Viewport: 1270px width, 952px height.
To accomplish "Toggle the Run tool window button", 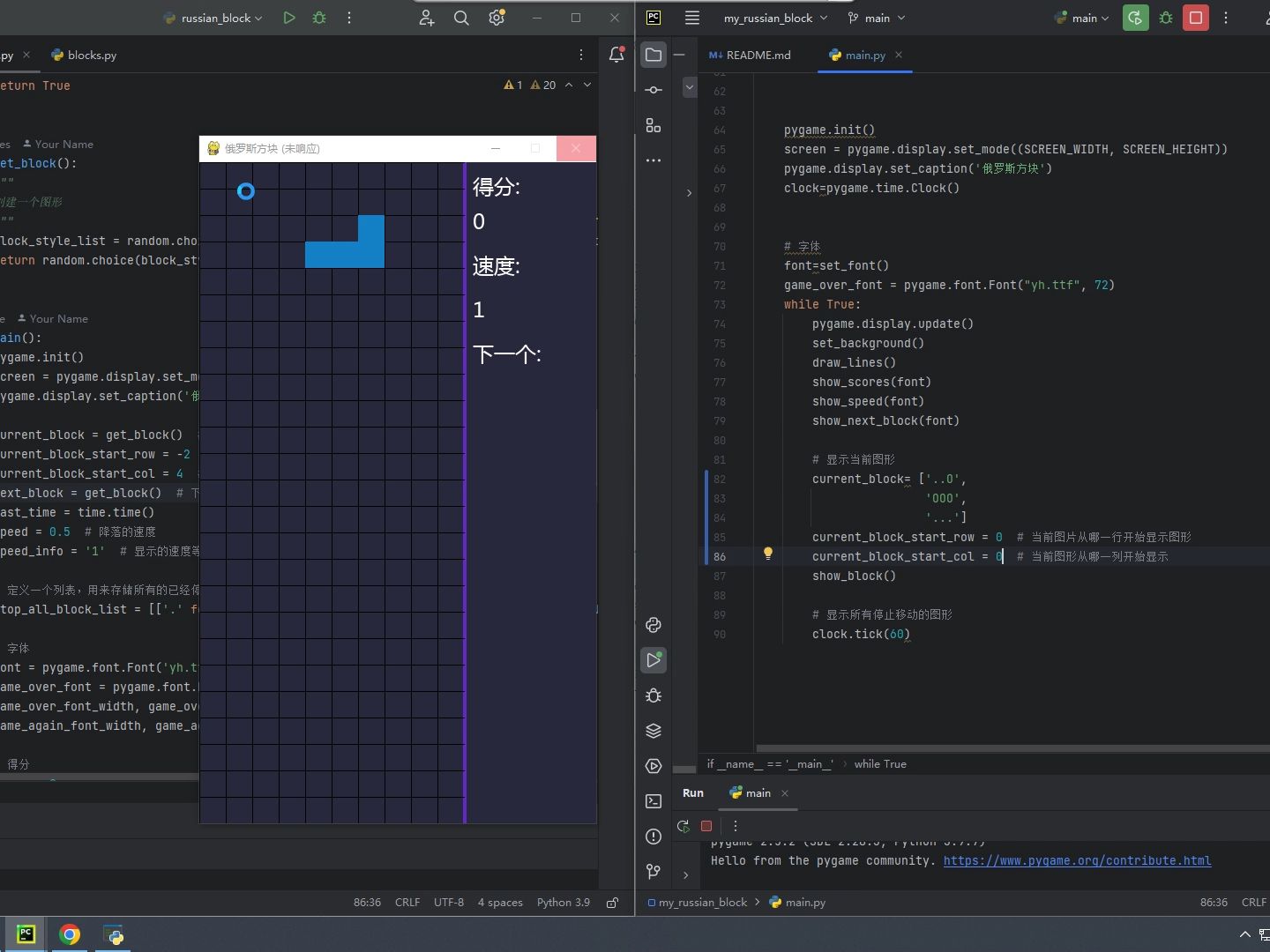I will tap(654, 660).
